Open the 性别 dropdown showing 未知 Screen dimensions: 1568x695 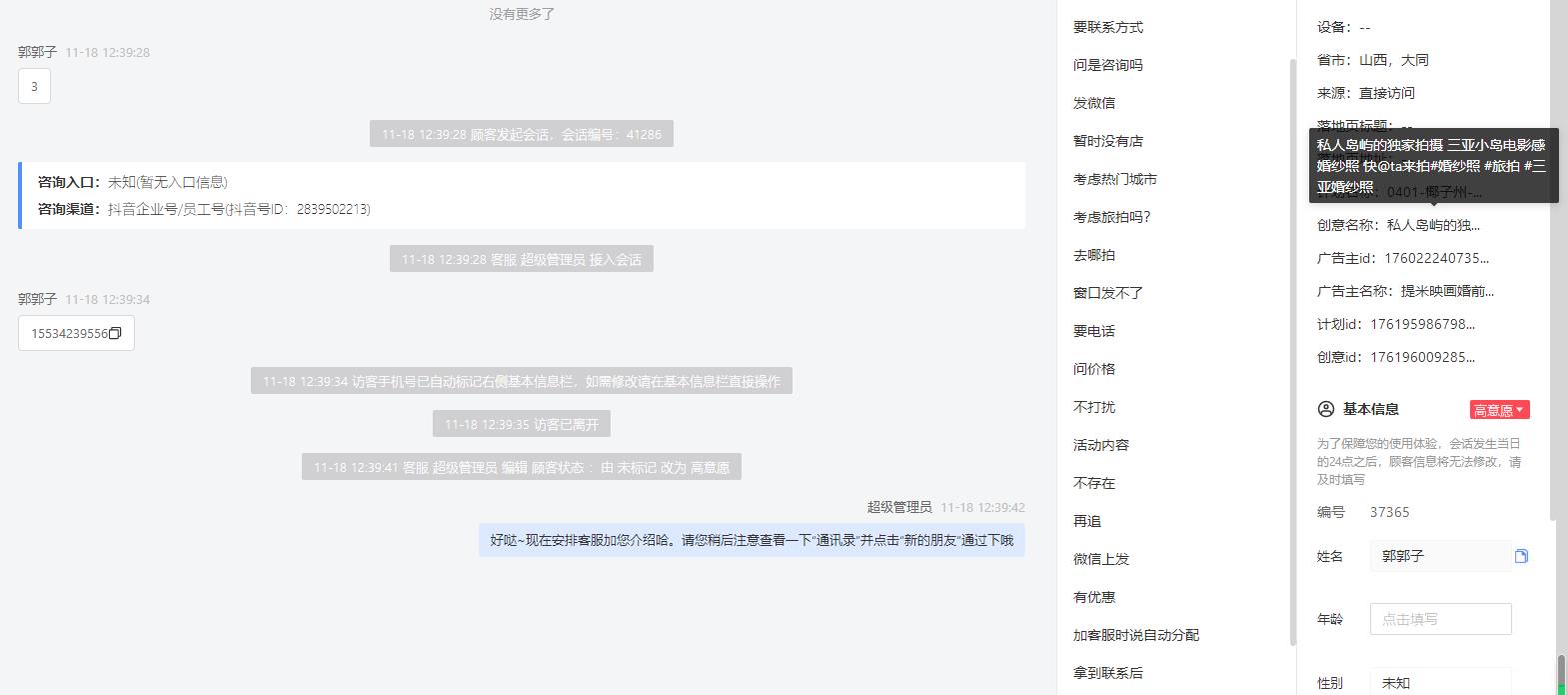(x=1440, y=682)
